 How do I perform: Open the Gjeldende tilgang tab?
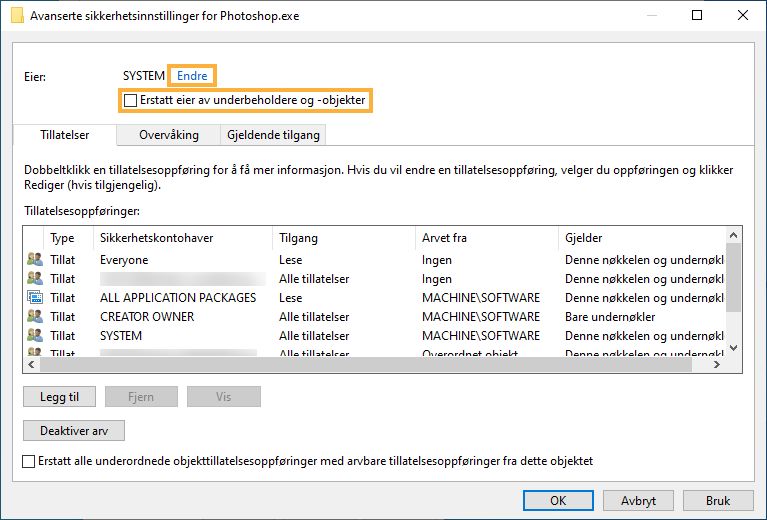coord(274,135)
